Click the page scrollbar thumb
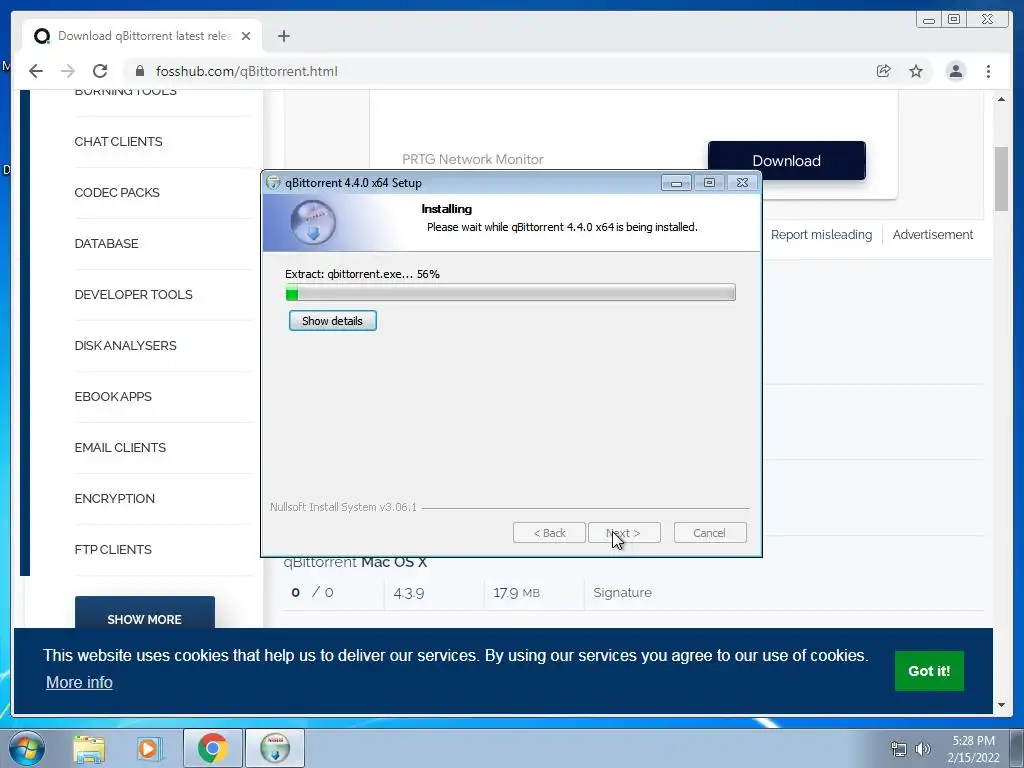Image resolution: width=1024 pixels, height=768 pixels. [x=1001, y=178]
